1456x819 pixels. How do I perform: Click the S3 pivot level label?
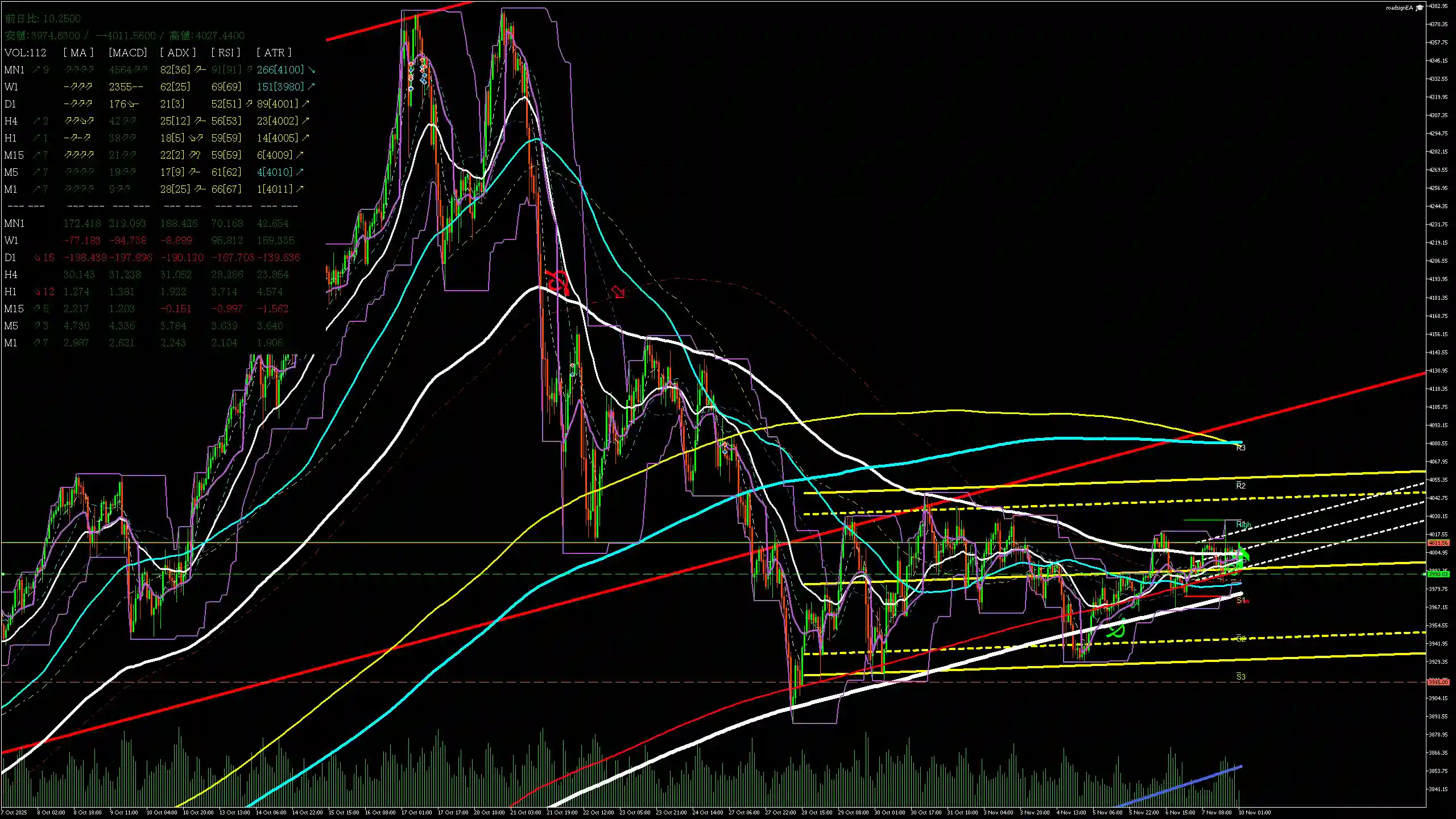tap(1240, 677)
